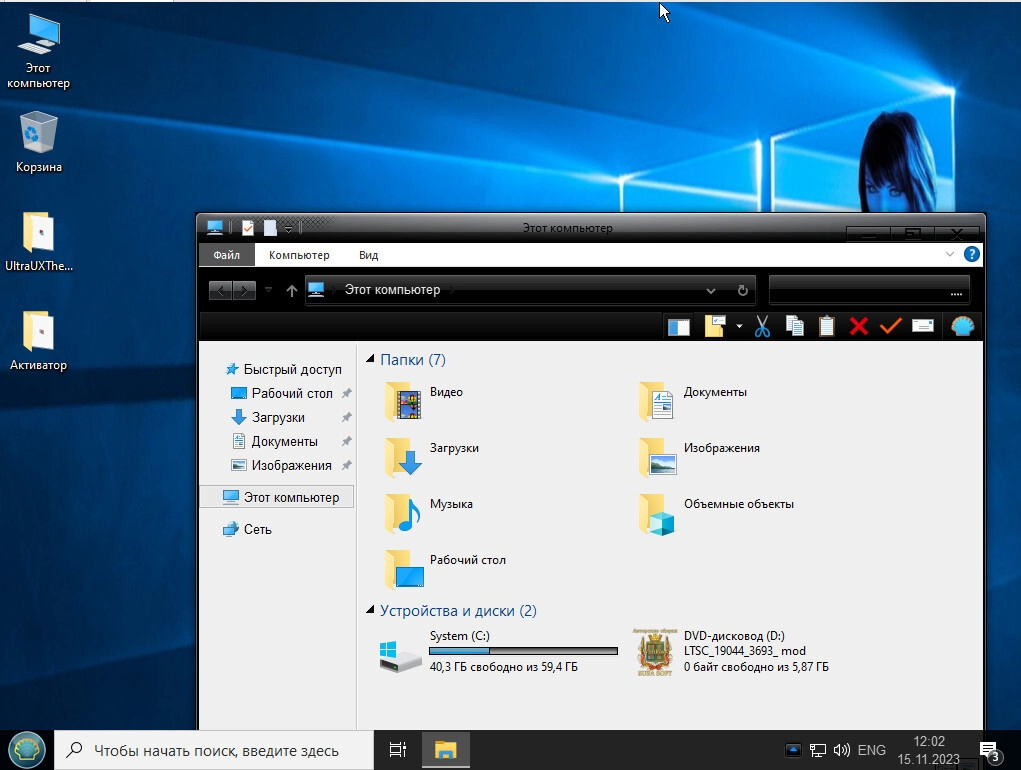Click the scissors Cut icon

coord(762,326)
